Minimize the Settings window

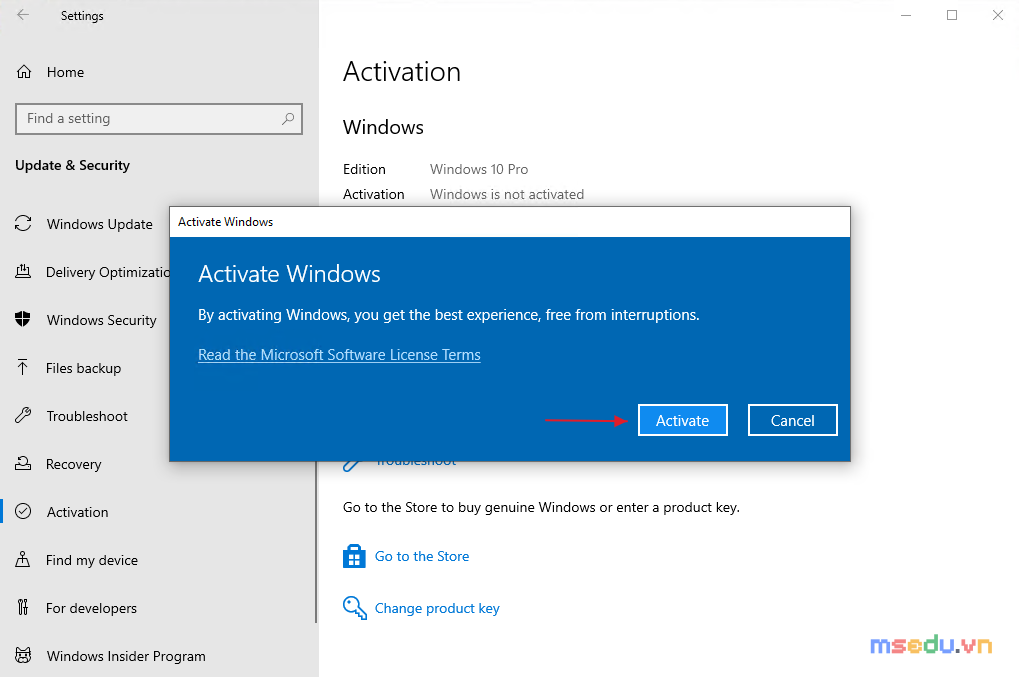906,15
